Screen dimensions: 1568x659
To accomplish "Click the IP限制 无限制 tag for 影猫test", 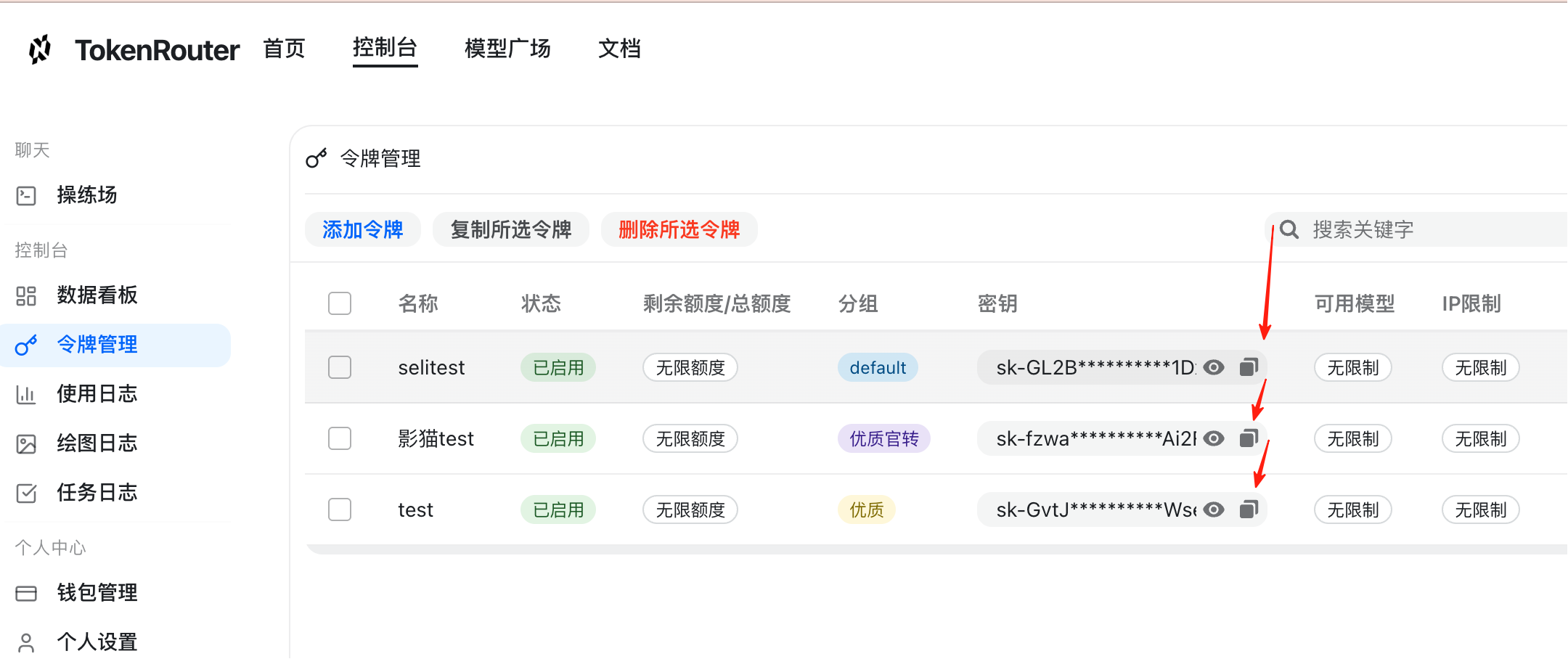I will (x=1481, y=438).
